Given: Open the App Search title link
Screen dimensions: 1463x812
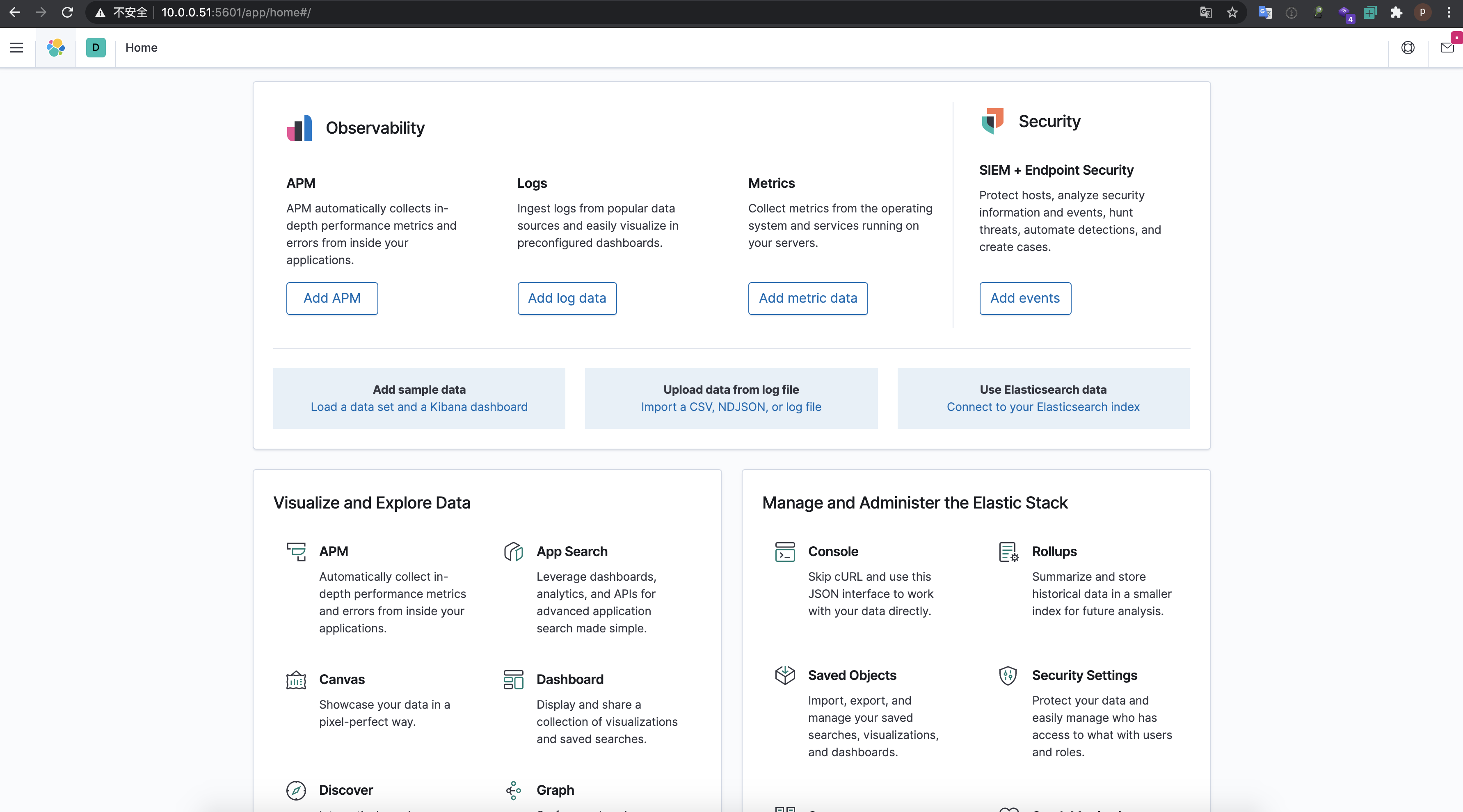Looking at the screenshot, I should pyautogui.click(x=572, y=551).
